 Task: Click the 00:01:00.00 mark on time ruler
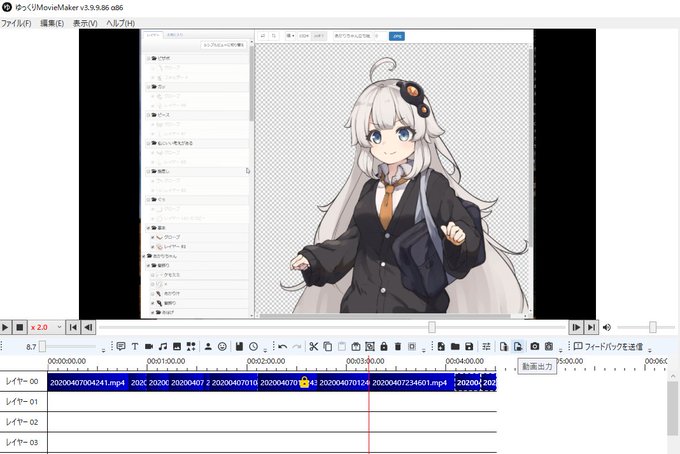166,361
